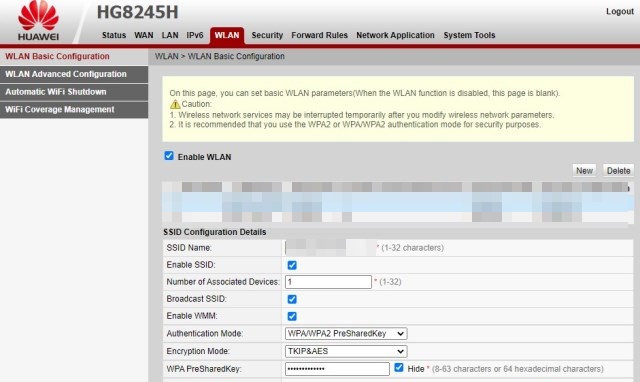
Task: Toggle the Enable WMM checkbox
Action: click(x=292, y=316)
